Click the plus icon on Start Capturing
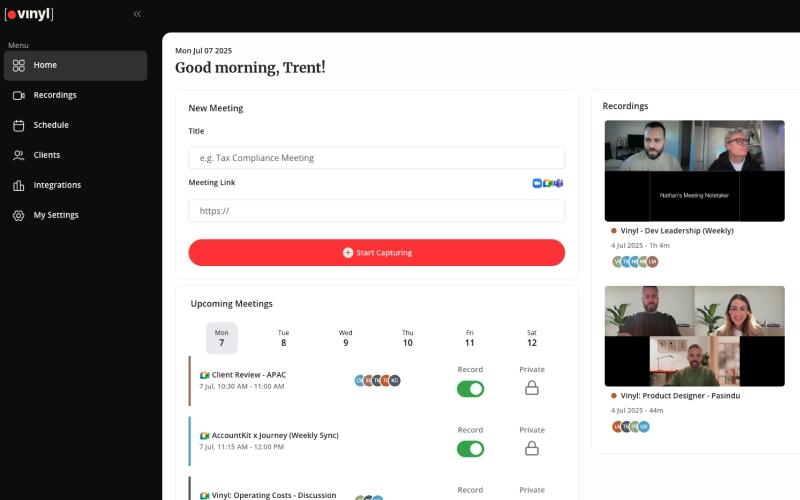This screenshot has height=500, width=800. point(347,253)
